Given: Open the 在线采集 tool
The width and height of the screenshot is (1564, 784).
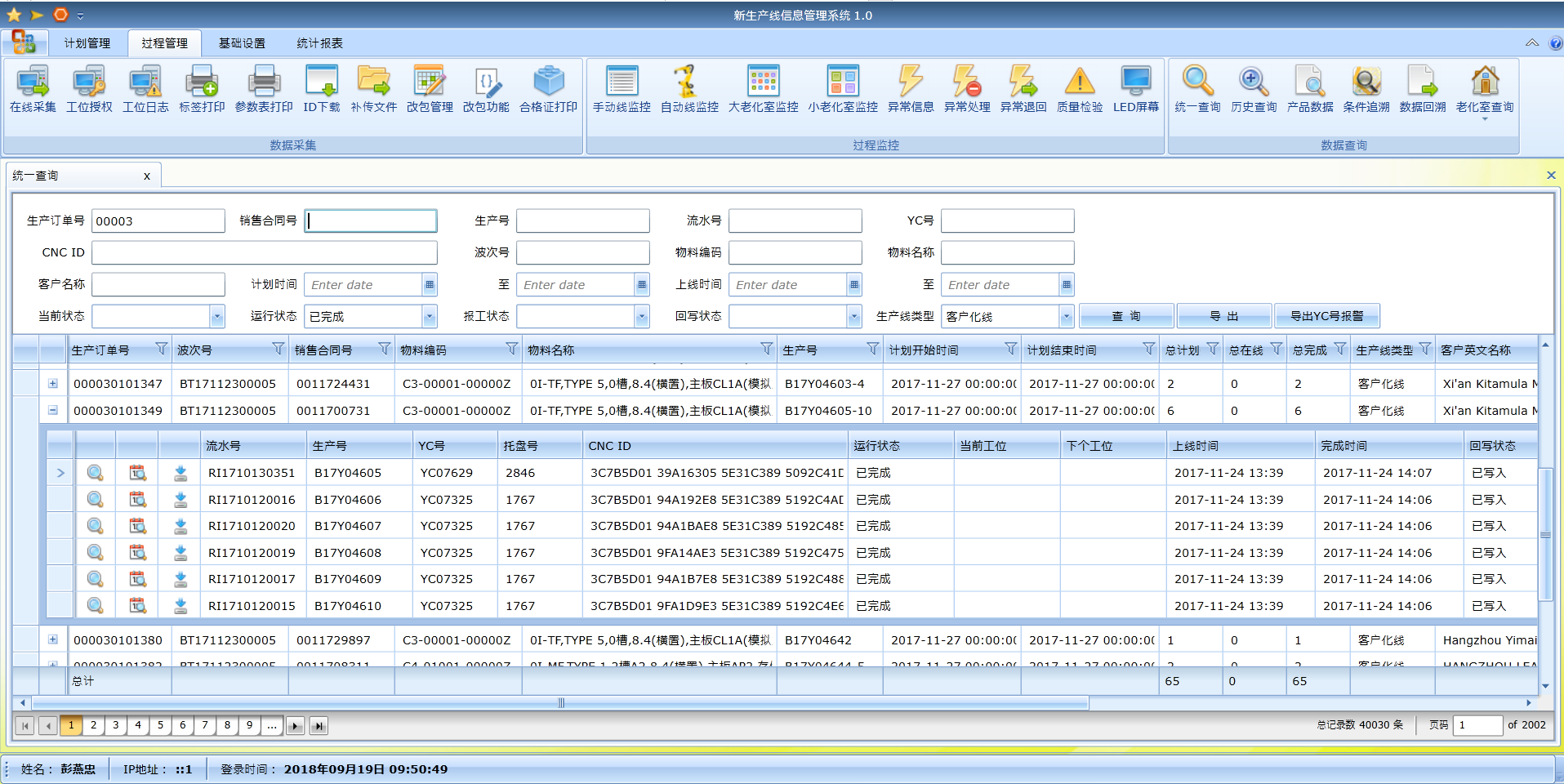Looking at the screenshot, I should point(33,89).
